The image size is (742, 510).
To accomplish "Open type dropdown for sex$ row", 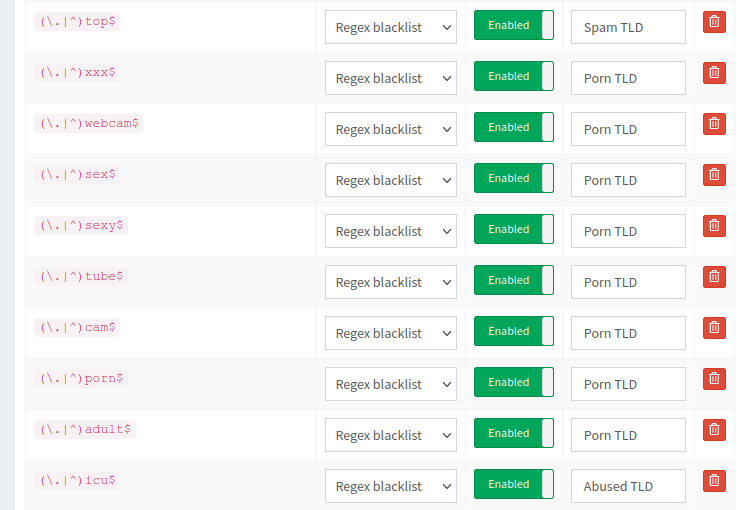I will [391, 181].
